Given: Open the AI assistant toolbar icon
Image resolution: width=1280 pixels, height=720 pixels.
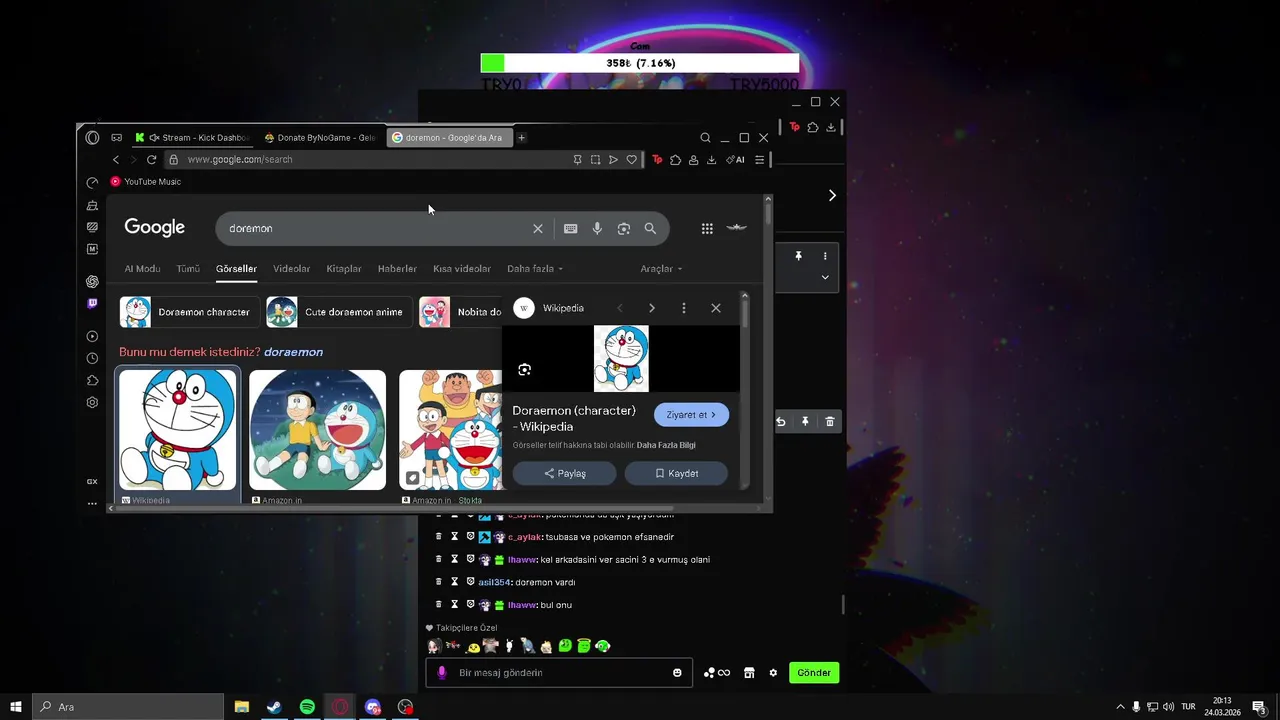Looking at the screenshot, I should click(x=735, y=160).
